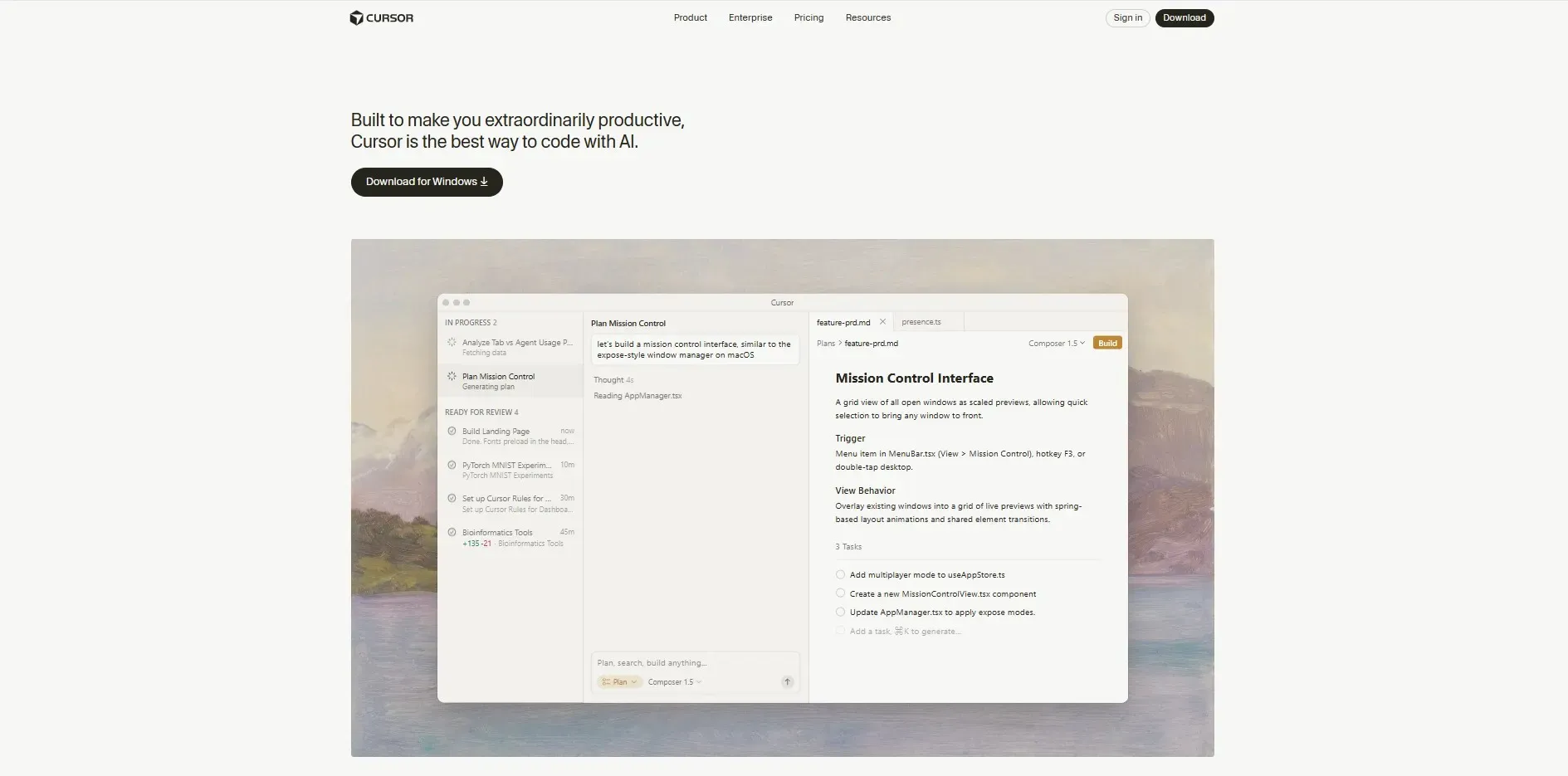Click the Sign in button
The image size is (1568, 776).
coord(1127,18)
